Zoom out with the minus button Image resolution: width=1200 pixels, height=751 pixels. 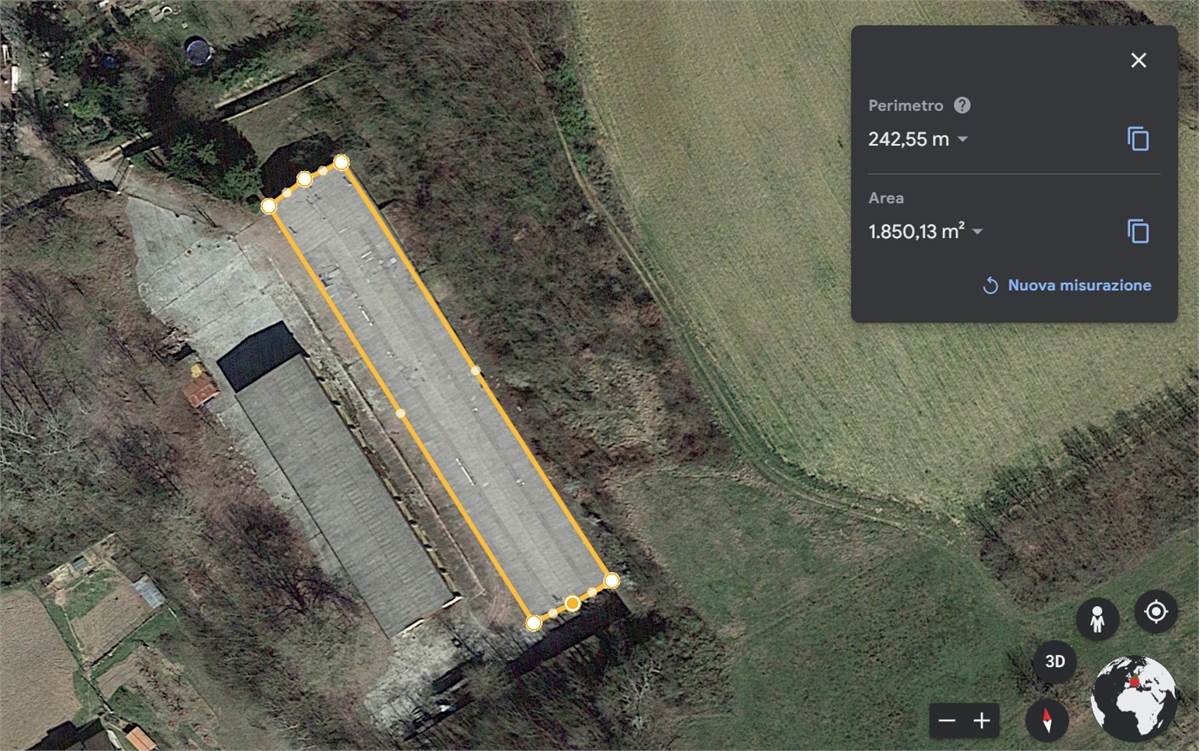pos(947,720)
